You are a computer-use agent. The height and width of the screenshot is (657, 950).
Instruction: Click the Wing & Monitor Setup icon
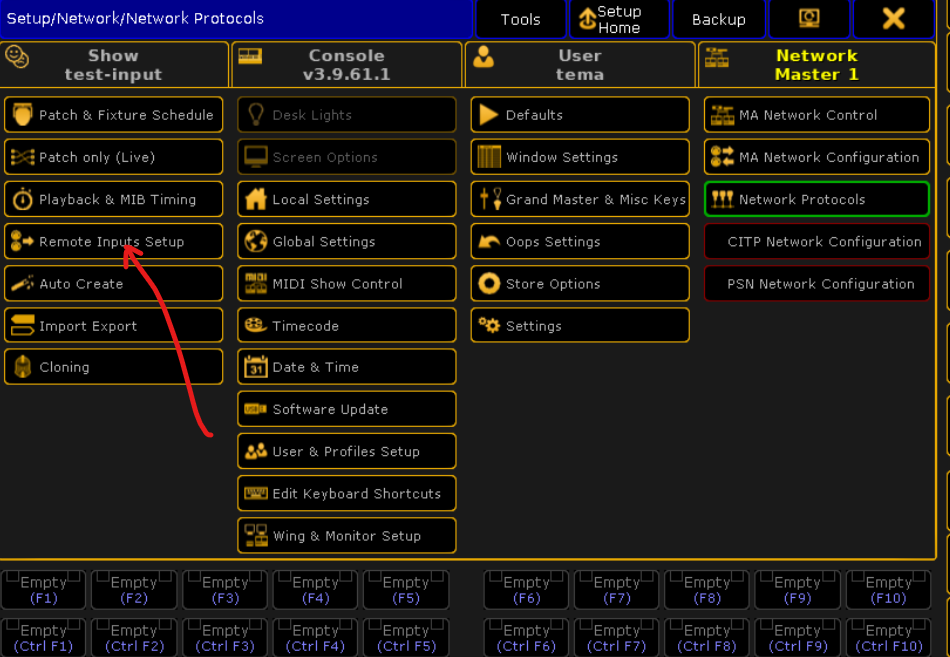tap(256, 536)
